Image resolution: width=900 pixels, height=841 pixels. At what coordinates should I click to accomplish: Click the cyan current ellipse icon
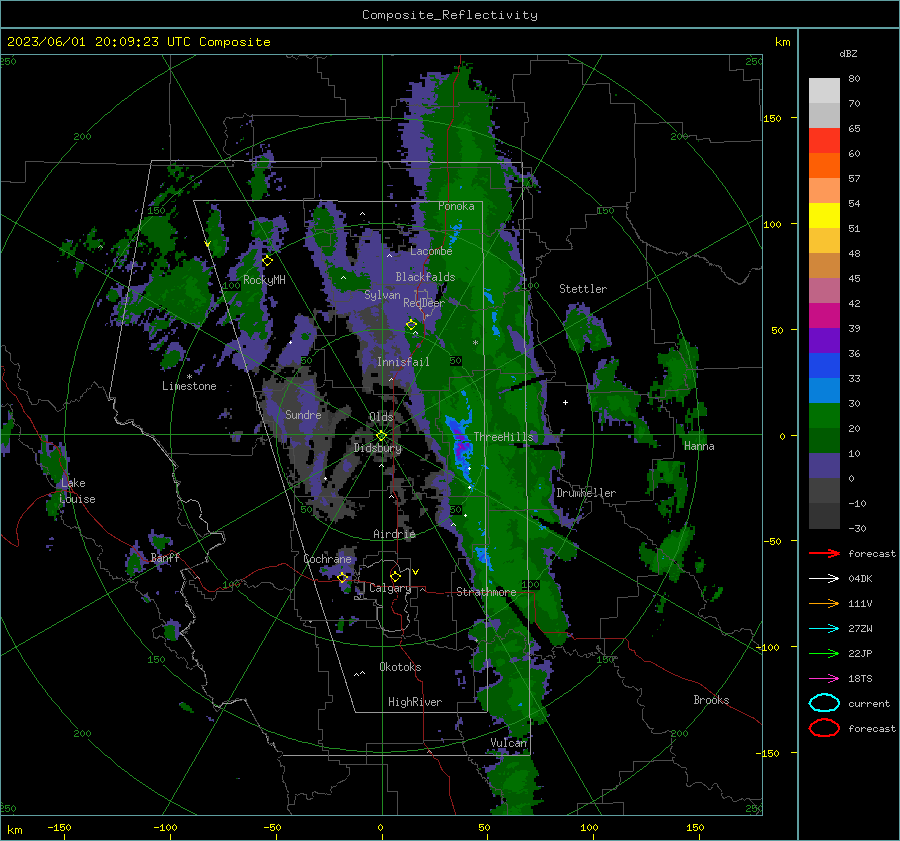coord(824,703)
